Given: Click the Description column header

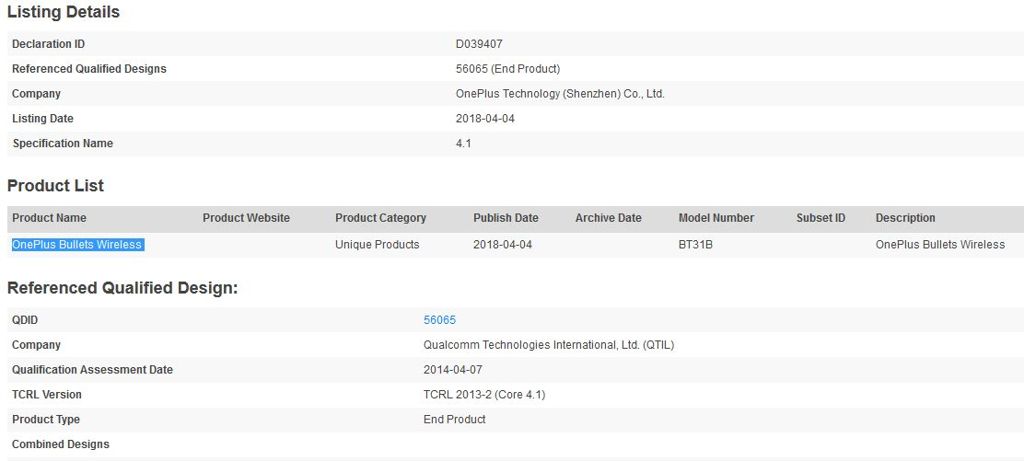Looking at the screenshot, I should click(905, 218).
